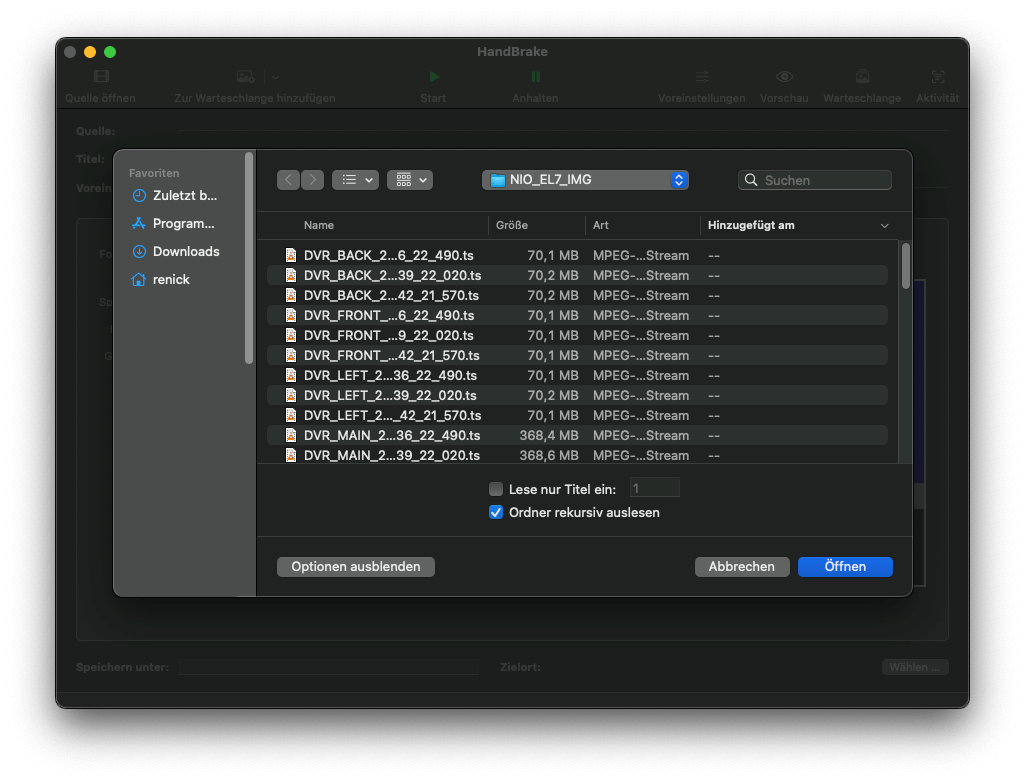Click the 368,4 MB size cell
Screen dimensions: 1025x782
pyautogui.click(x=548, y=435)
